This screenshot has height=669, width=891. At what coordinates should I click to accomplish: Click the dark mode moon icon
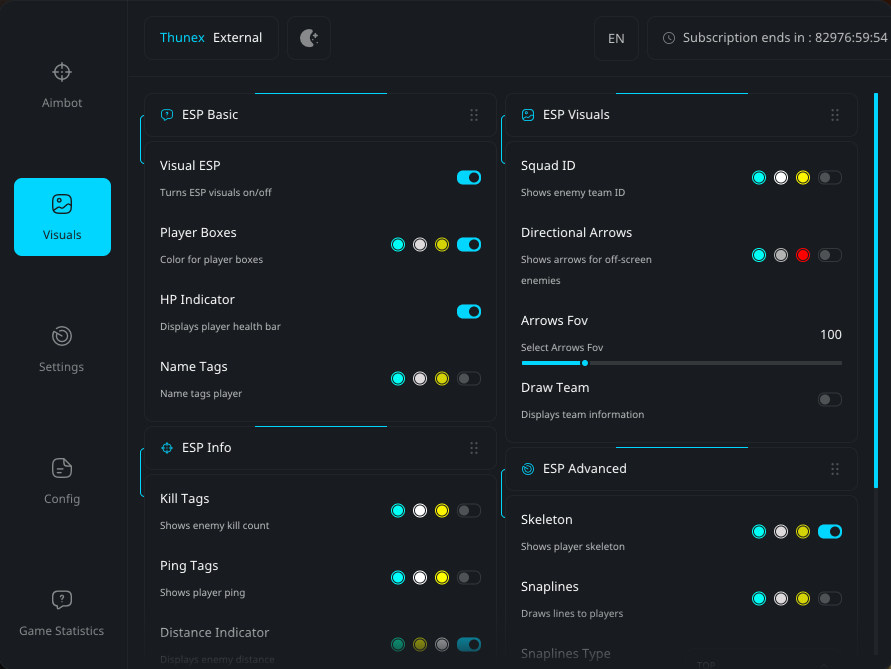(x=308, y=37)
